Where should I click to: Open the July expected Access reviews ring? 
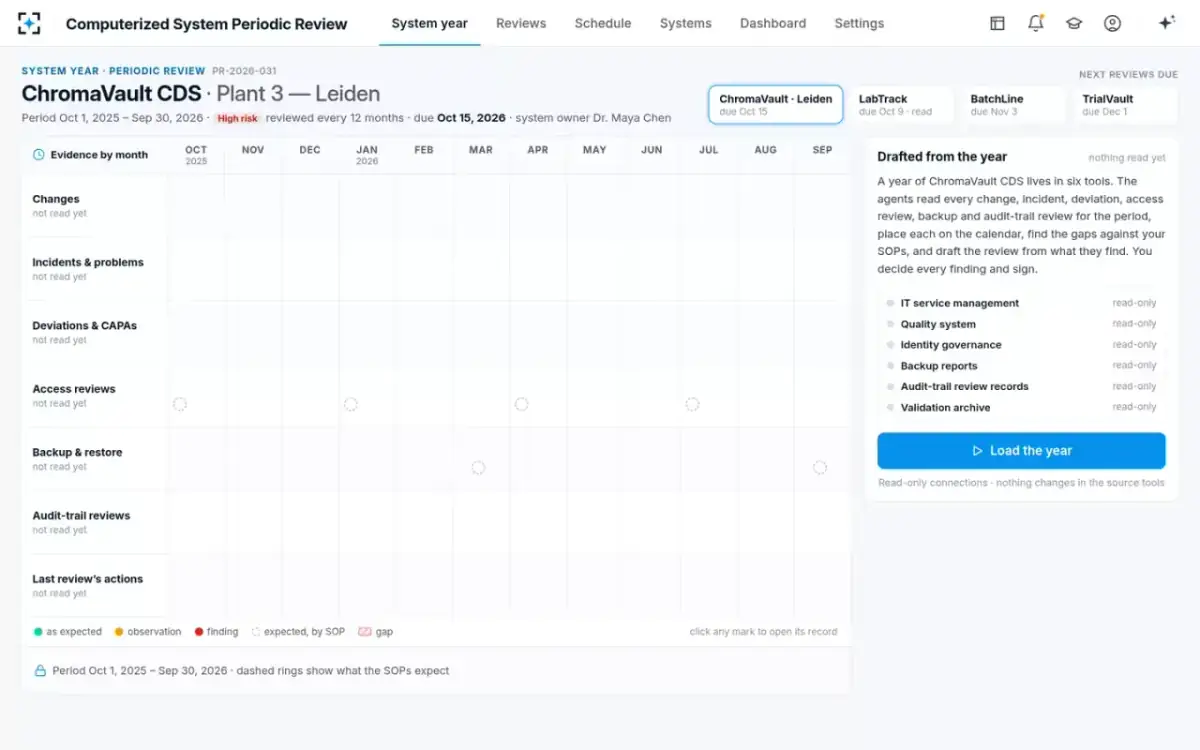(692, 404)
